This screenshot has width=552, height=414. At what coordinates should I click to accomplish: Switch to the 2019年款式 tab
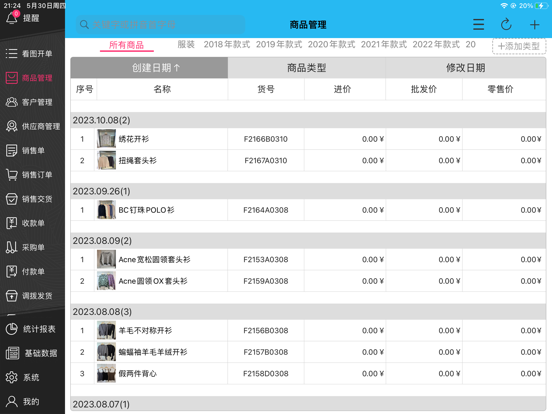pyautogui.click(x=279, y=44)
